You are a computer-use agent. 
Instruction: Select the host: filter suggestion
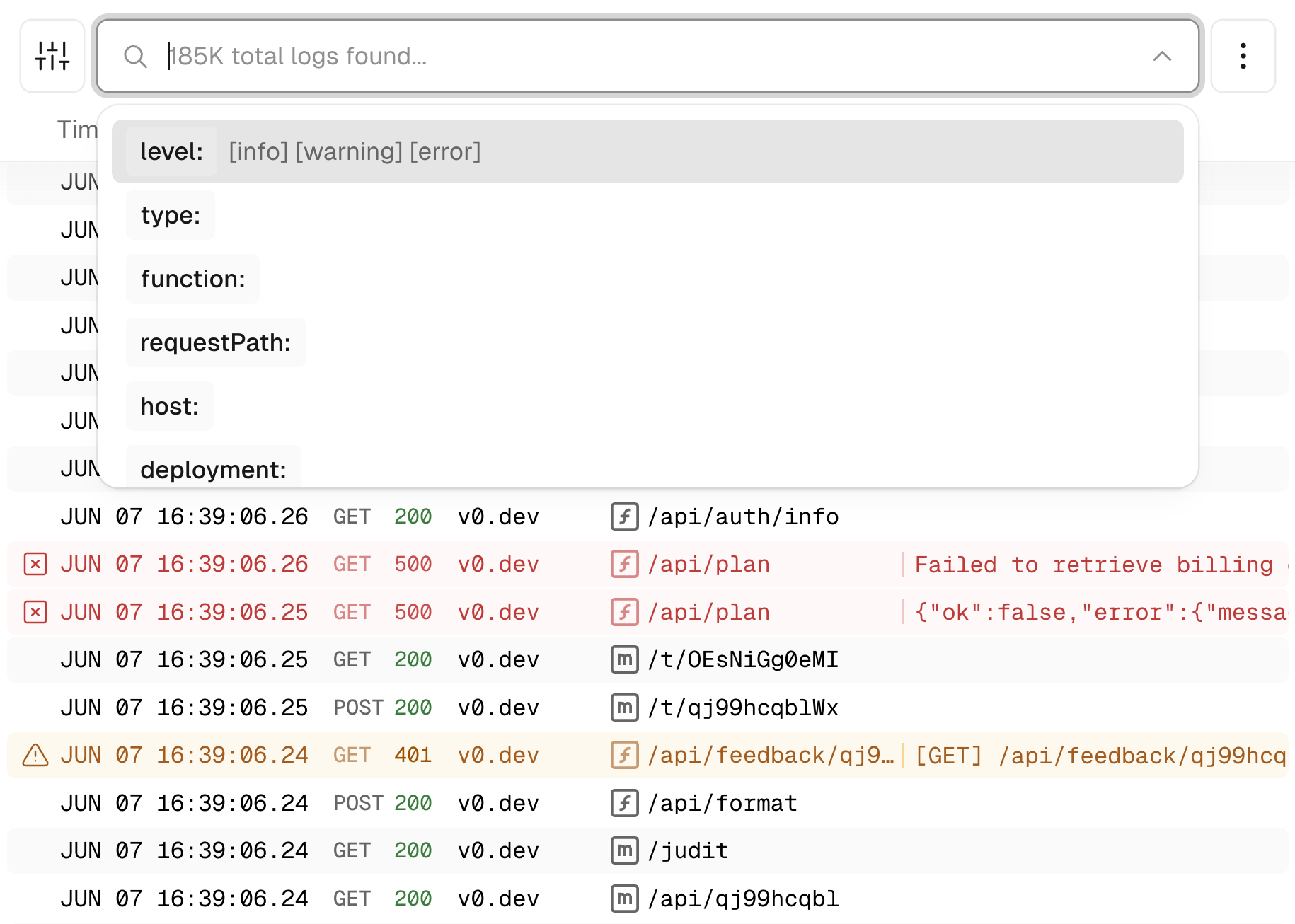[169, 405]
